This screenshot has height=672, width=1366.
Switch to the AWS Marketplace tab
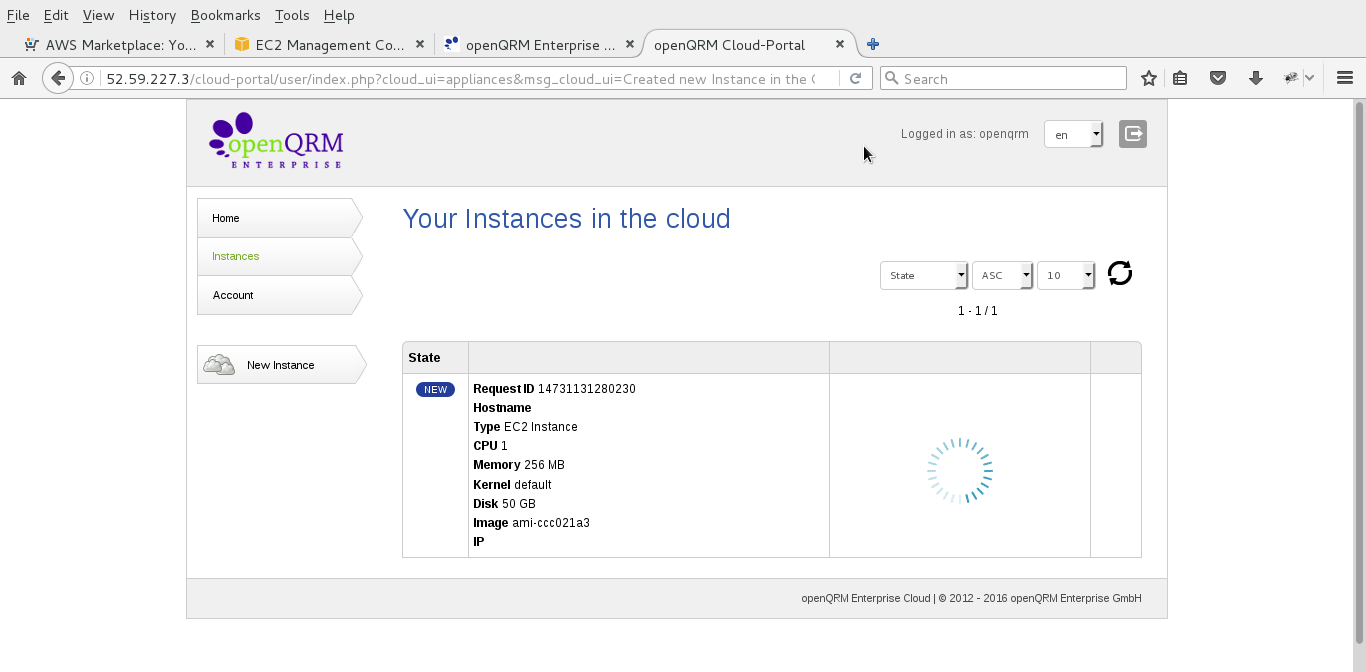pos(120,44)
